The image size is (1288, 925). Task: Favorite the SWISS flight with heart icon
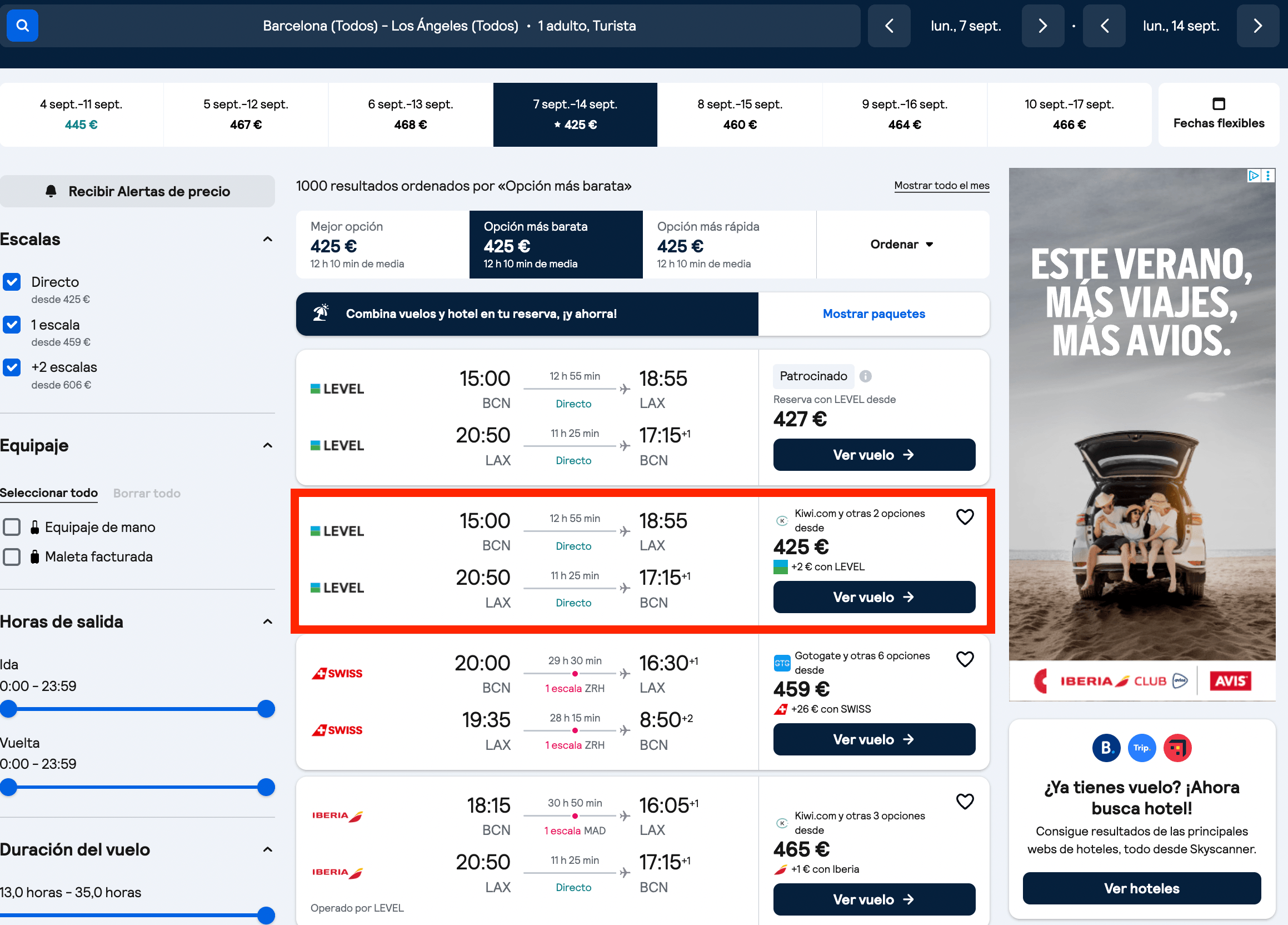(x=965, y=659)
